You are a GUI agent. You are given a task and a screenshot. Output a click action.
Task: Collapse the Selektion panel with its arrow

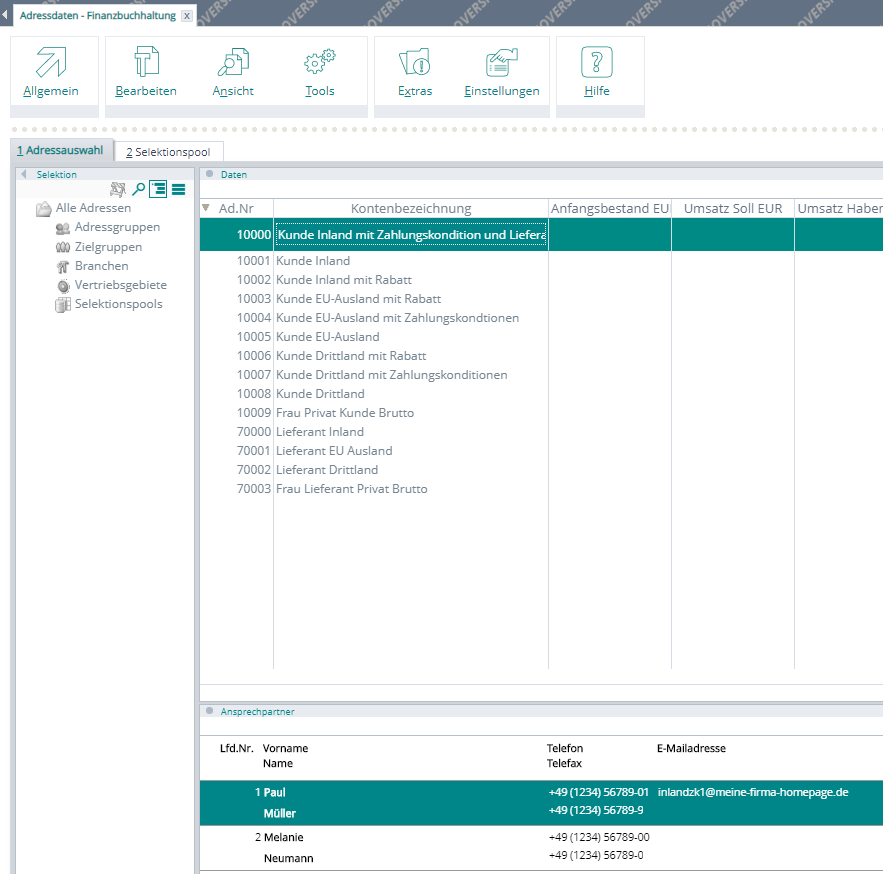pyautogui.click(x=24, y=174)
